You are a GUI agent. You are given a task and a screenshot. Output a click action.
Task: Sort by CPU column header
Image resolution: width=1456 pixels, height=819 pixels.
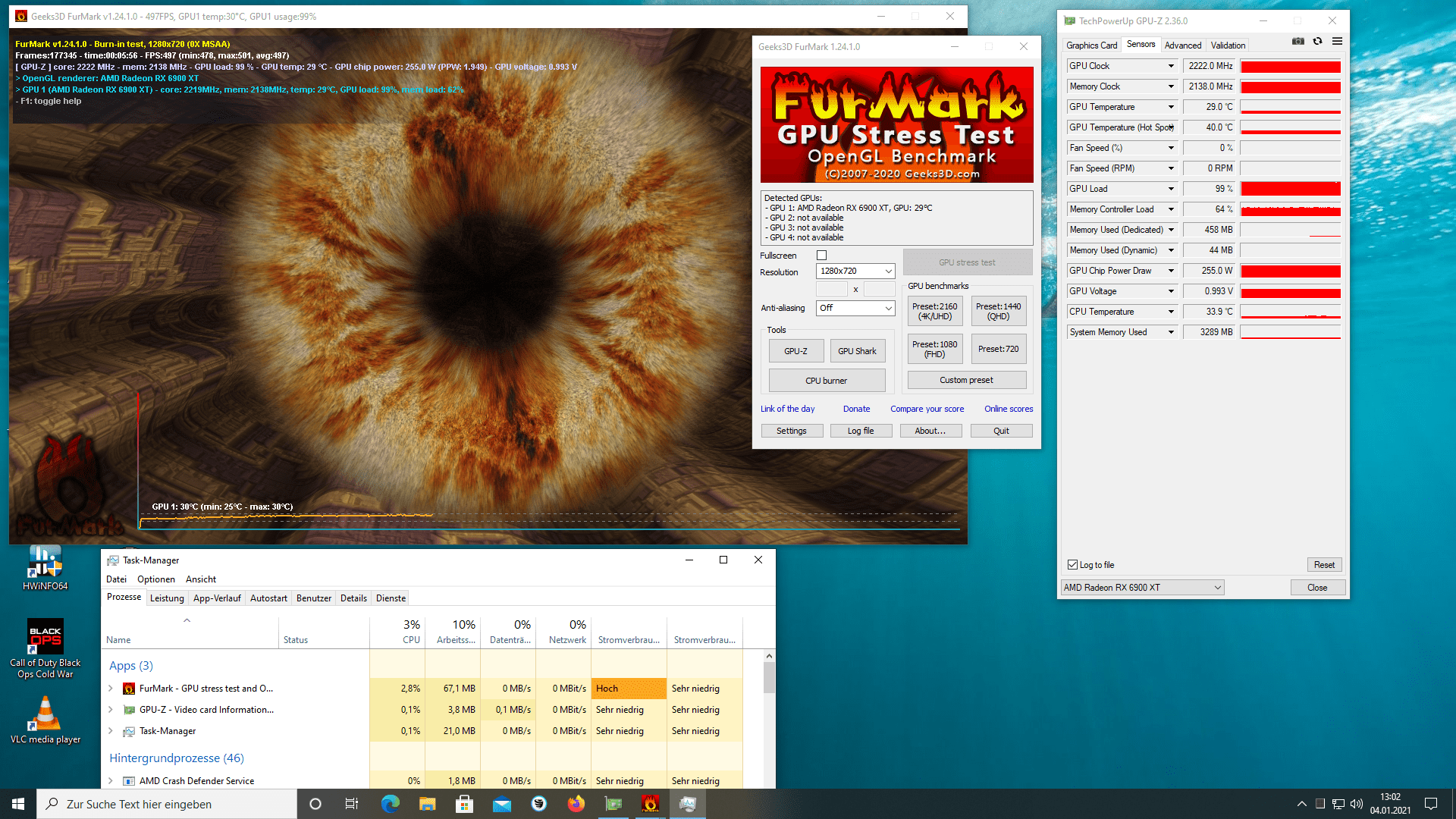[x=397, y=631]
